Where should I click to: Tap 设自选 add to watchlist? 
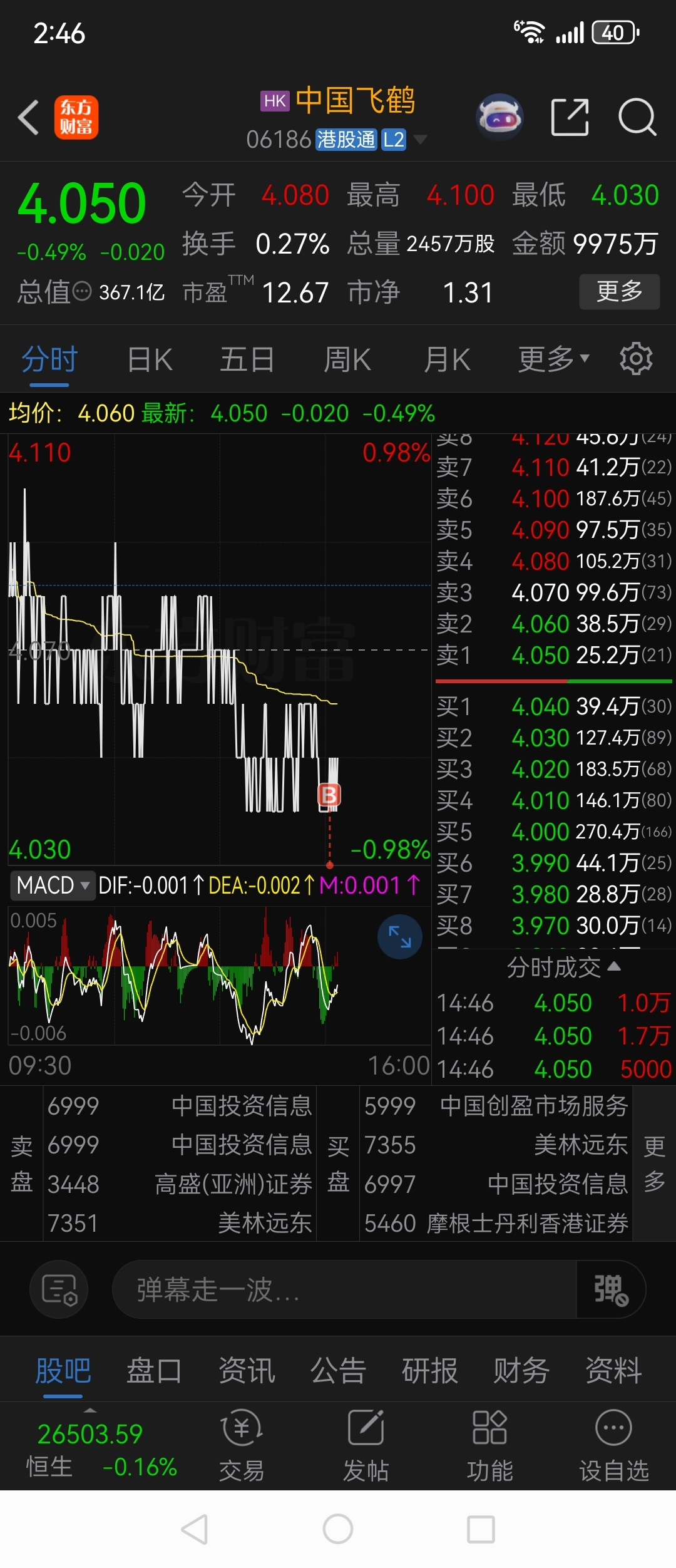coord(613,1445)
